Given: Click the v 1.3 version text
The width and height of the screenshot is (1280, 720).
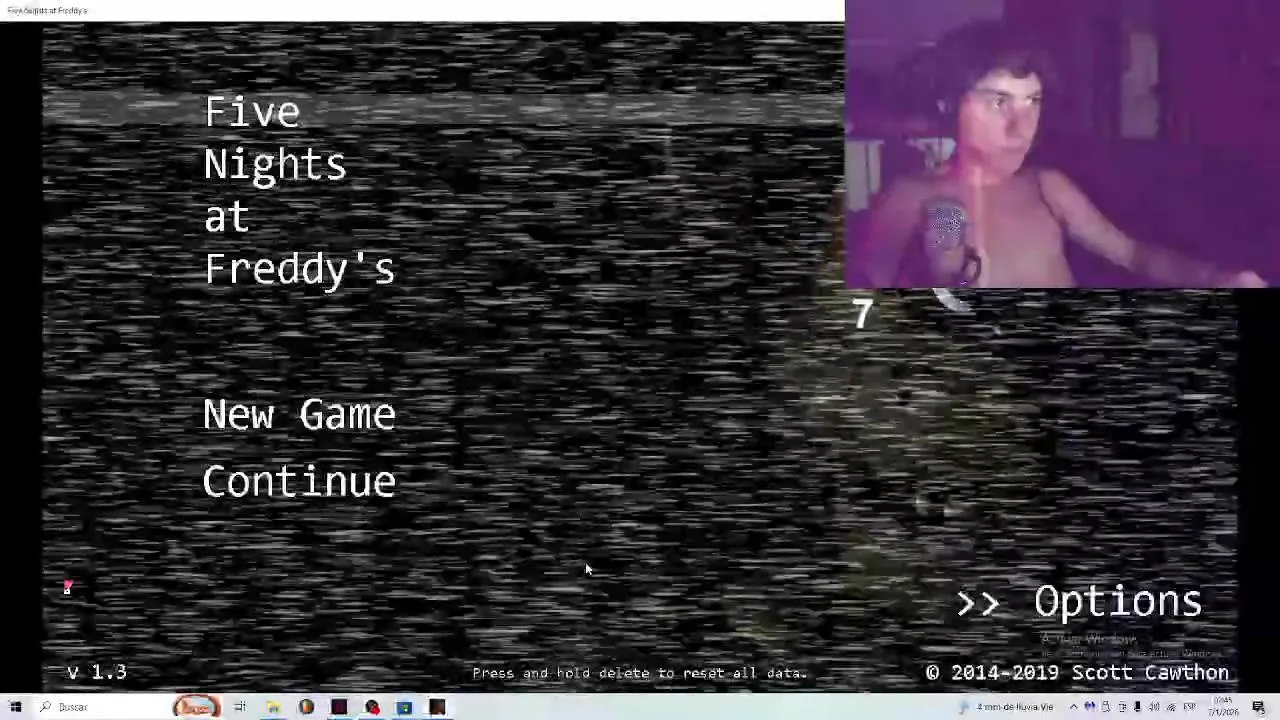Looking at the screenshot, I should coord(97,672).
